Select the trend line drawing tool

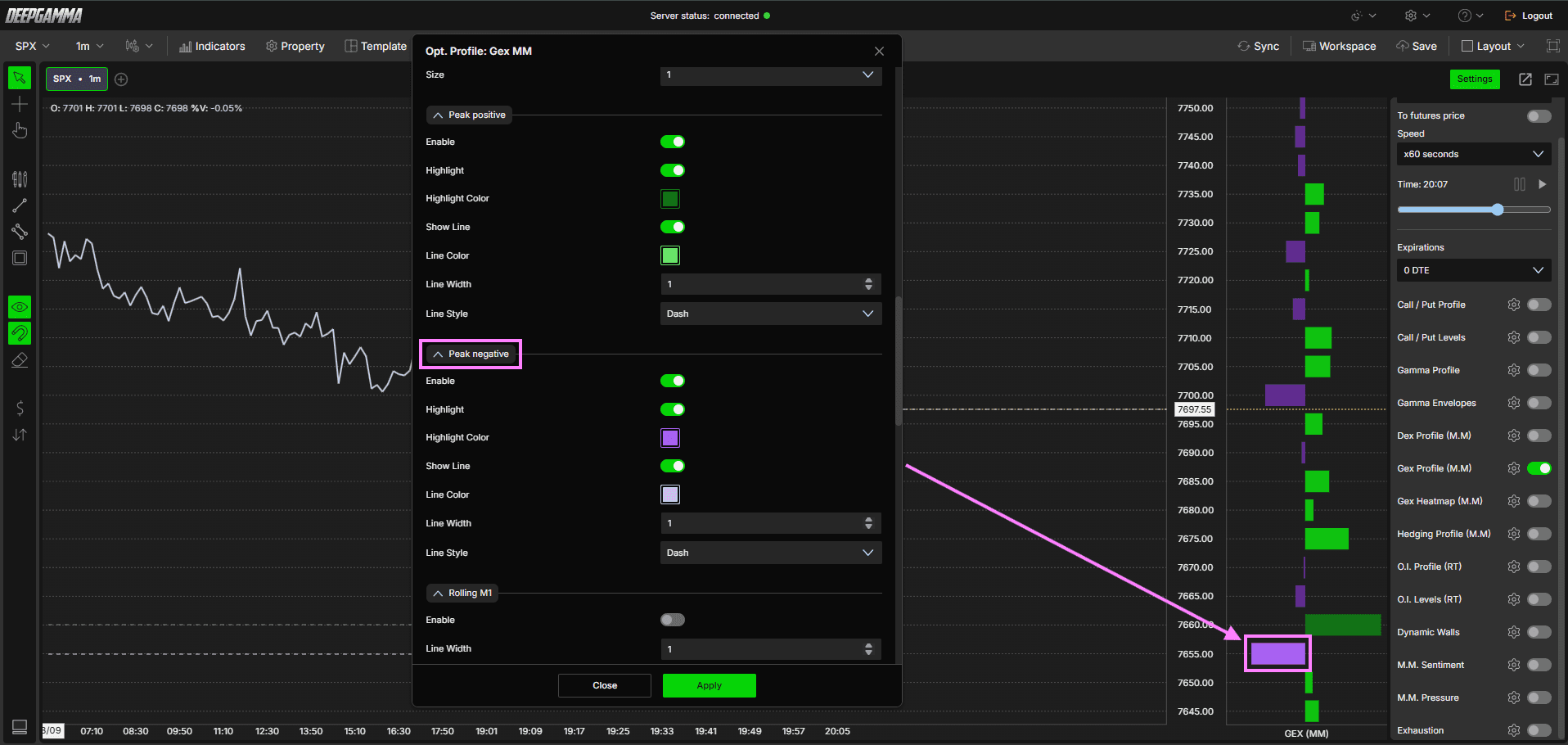pos(20,205)
